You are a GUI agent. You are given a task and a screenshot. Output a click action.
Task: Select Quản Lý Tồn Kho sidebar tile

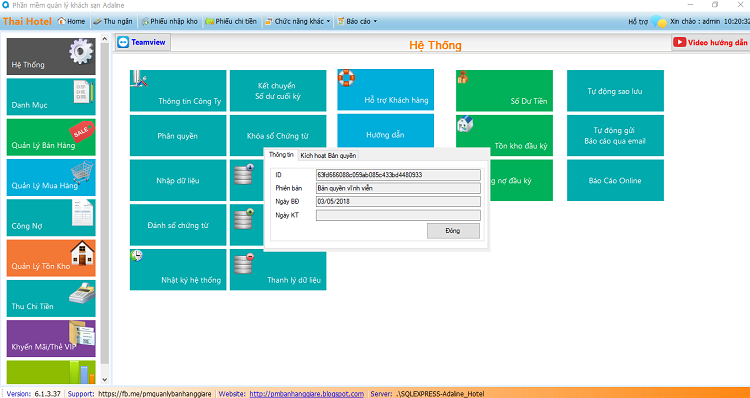[x=51, y=258]
